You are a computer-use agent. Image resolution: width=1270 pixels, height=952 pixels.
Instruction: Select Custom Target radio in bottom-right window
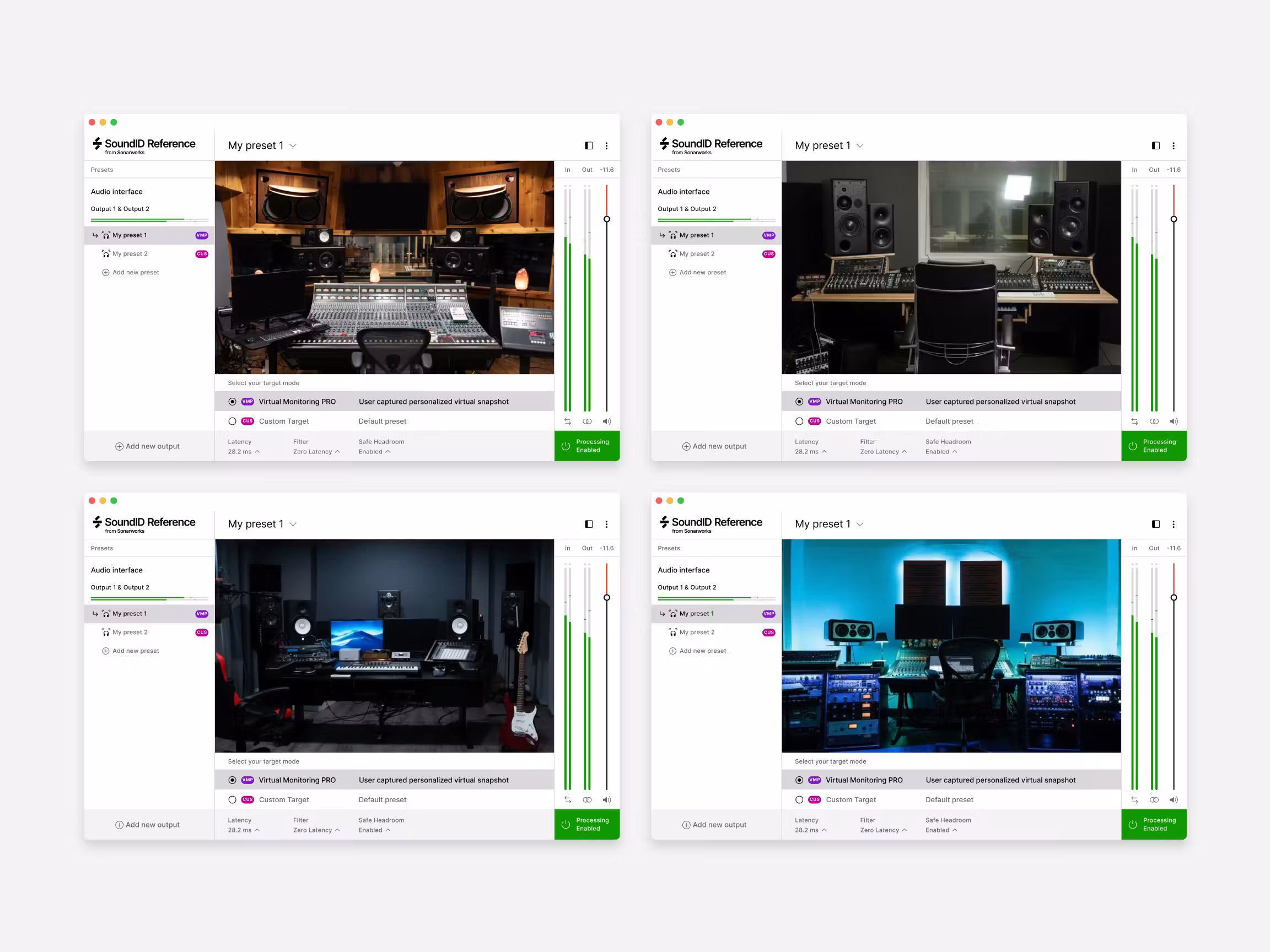coord(799,799)
